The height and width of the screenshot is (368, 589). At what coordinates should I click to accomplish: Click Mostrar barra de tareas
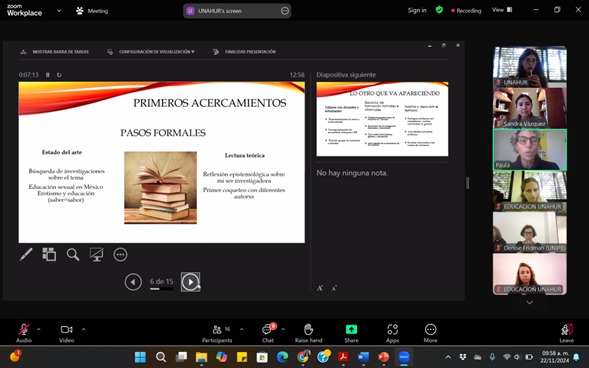(55, 52)
